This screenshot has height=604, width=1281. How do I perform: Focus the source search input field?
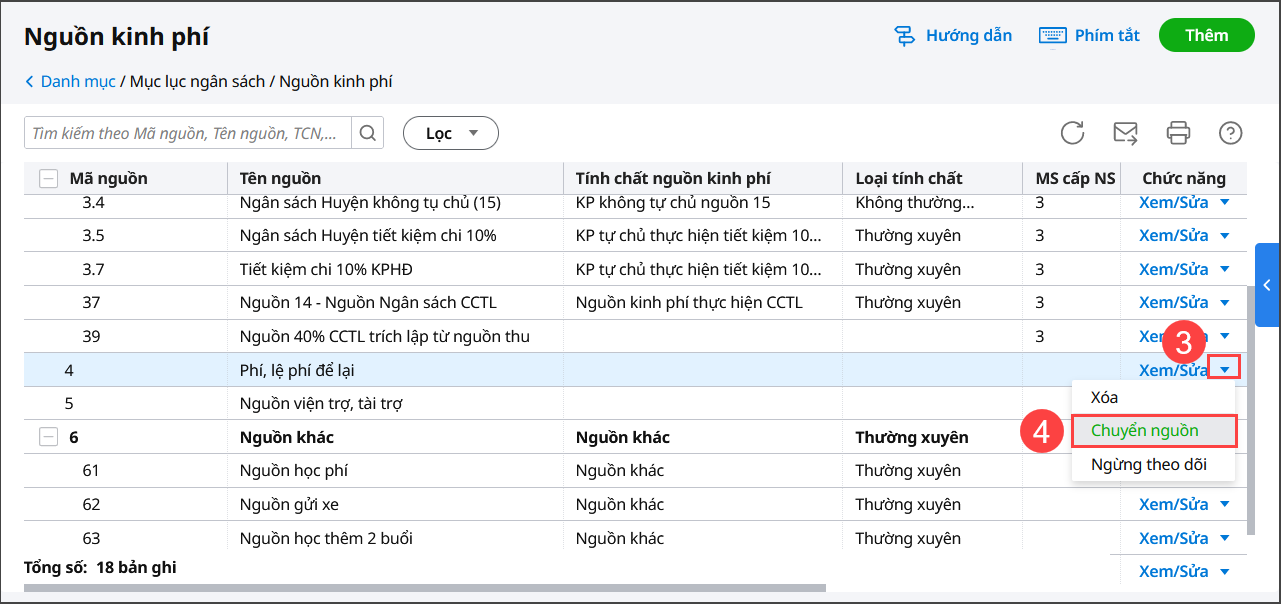[190, 133]
